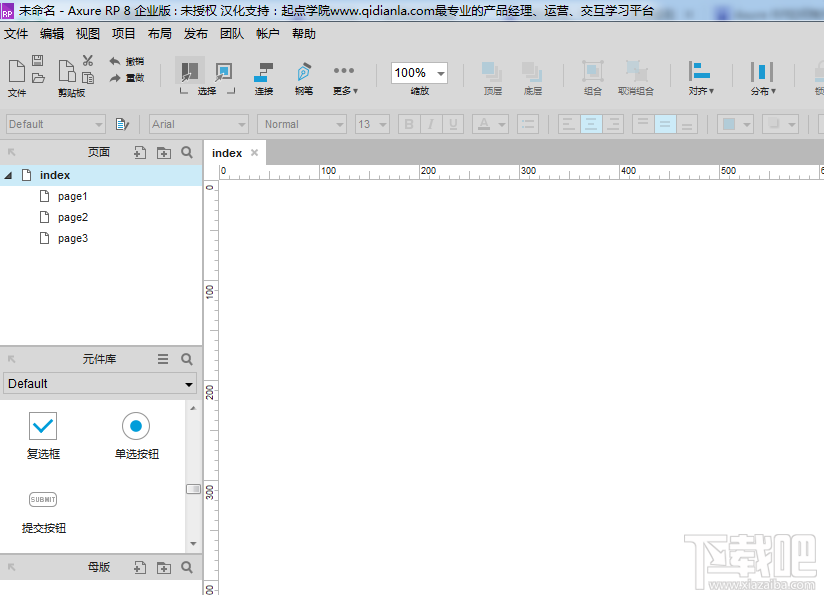Open the shadow color picker
The height and width of the screenshot is (595, 824).
click(780, 125)
